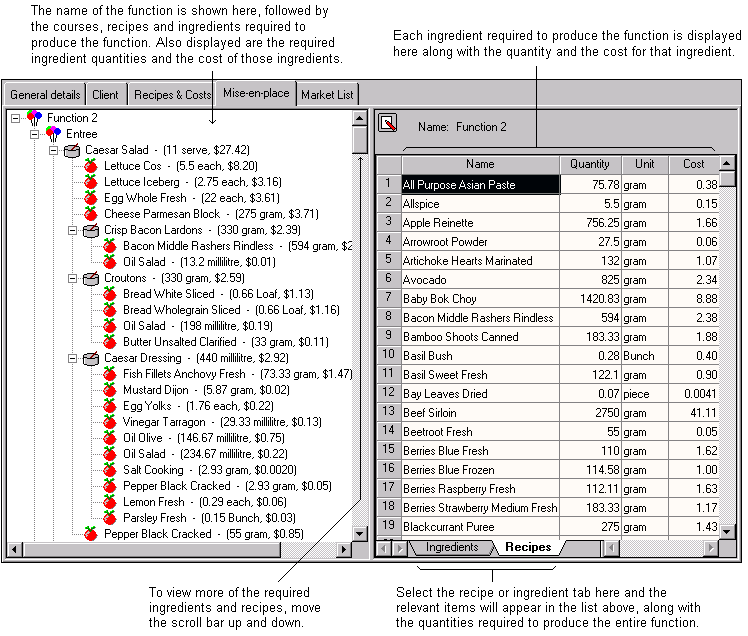Click the apple icon beside Butter Unsalted Clarified
748x636 pixels.
point(110,342)
